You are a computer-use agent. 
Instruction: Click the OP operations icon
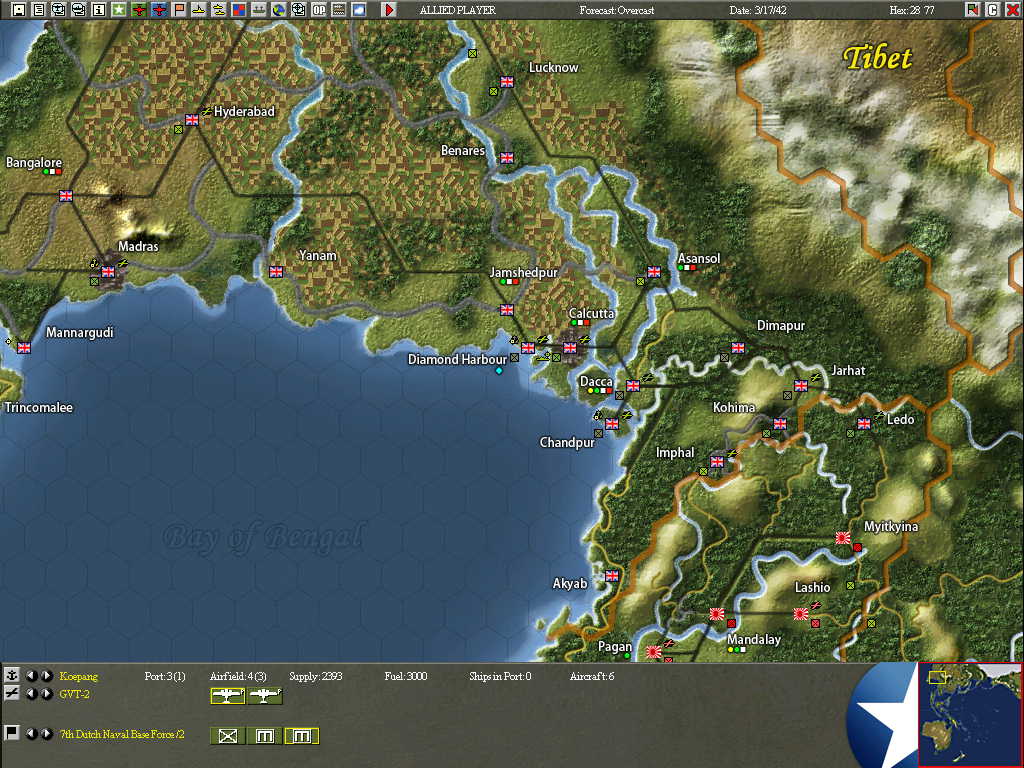(x=319, y=9)
